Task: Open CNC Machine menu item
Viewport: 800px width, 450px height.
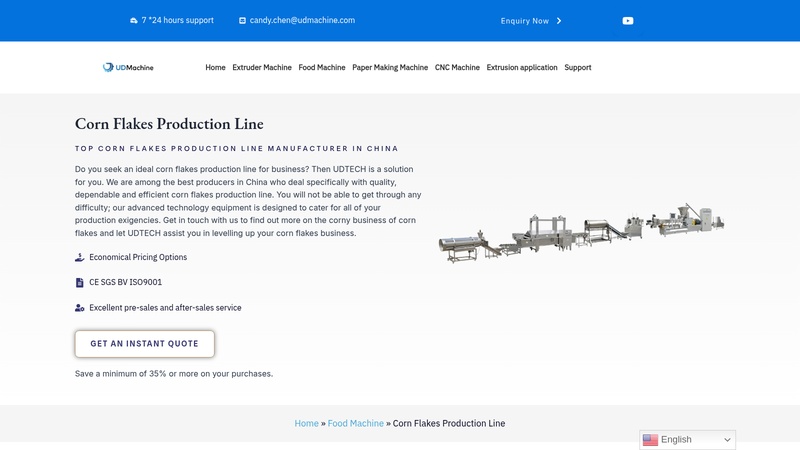Action: click(457, 67)
